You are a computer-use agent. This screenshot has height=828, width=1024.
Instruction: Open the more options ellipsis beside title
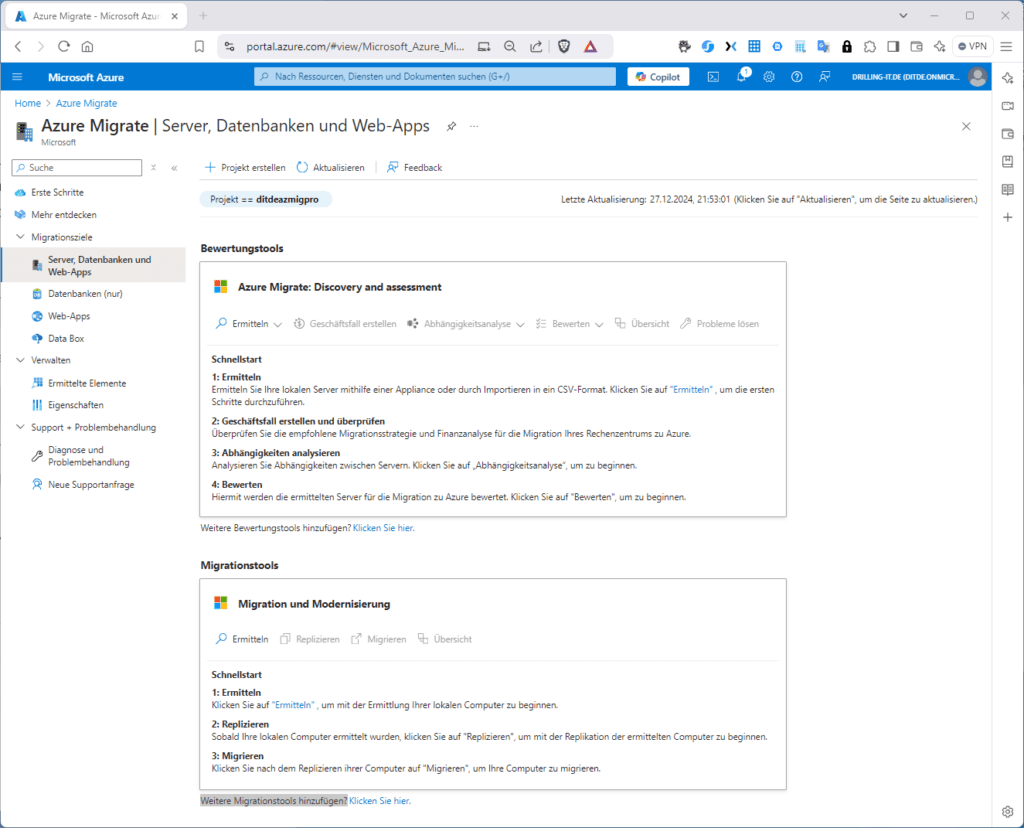(x=474, y=126)
